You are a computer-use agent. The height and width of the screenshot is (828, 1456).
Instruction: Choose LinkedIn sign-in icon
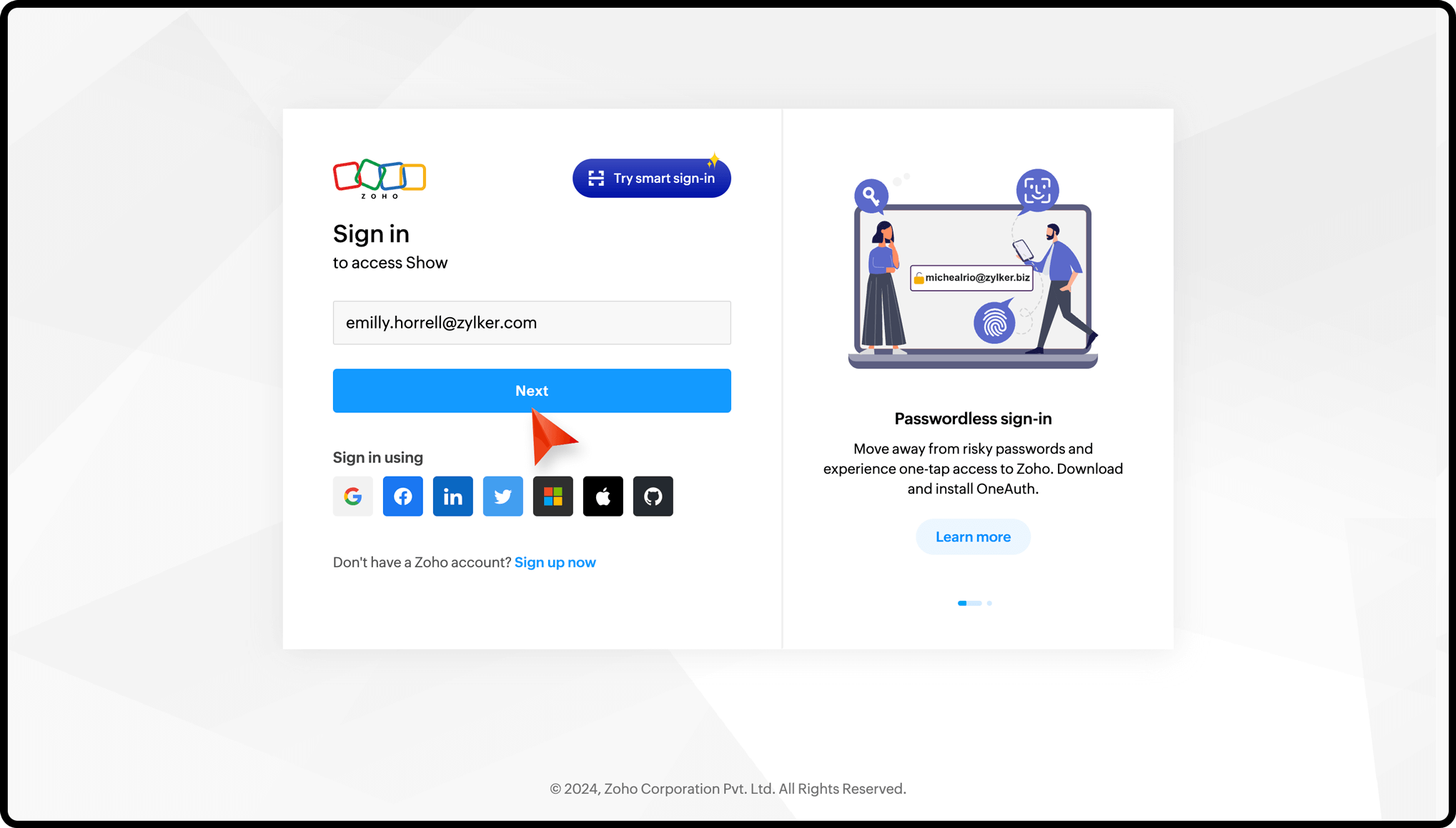452,496
